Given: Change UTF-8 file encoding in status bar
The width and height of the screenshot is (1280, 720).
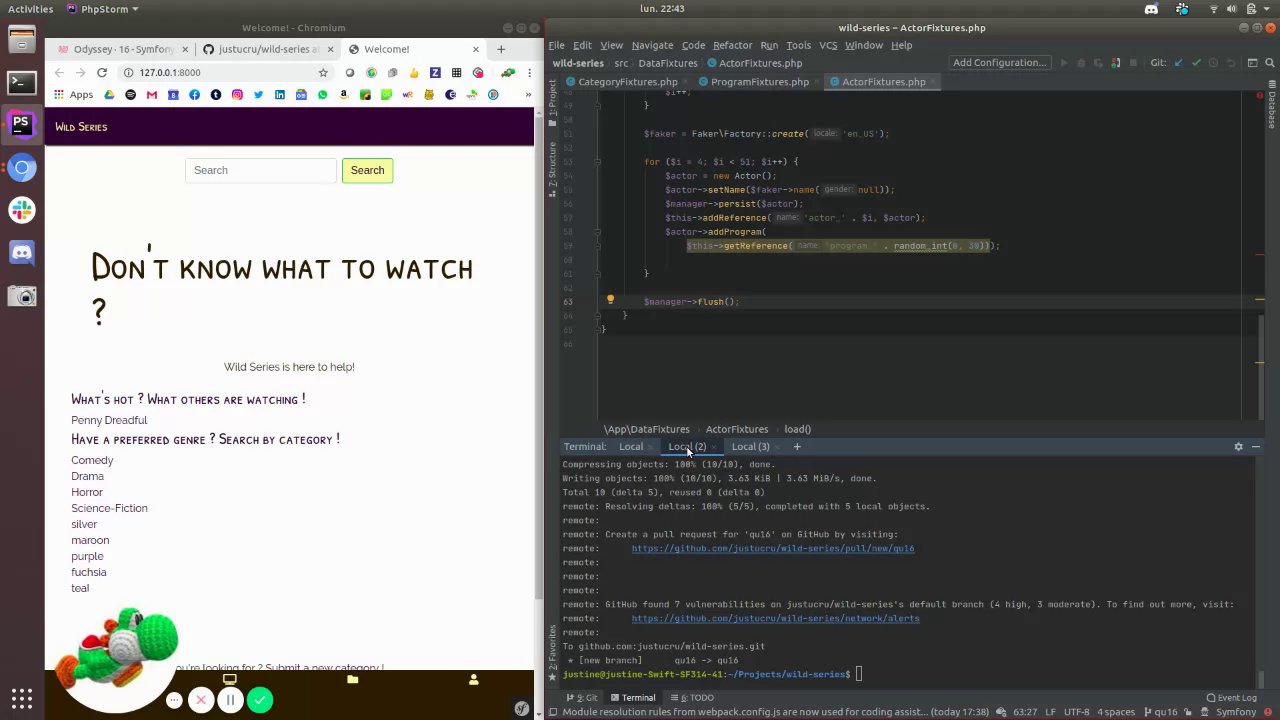Looking at the screenshot, I should coord(1076,712).
